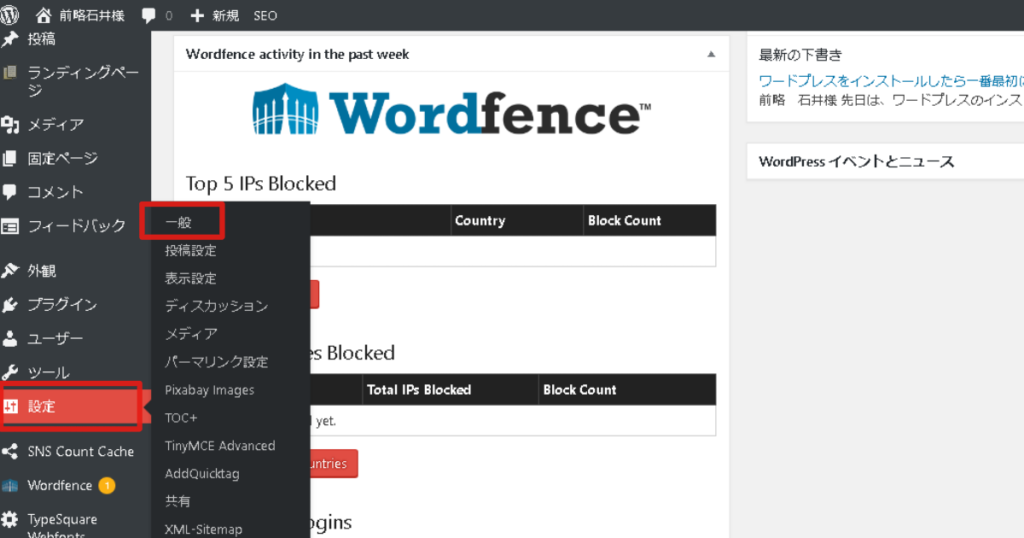
Task: Click the 外観 paintbrush icon
Action: (x=10, y=270)
